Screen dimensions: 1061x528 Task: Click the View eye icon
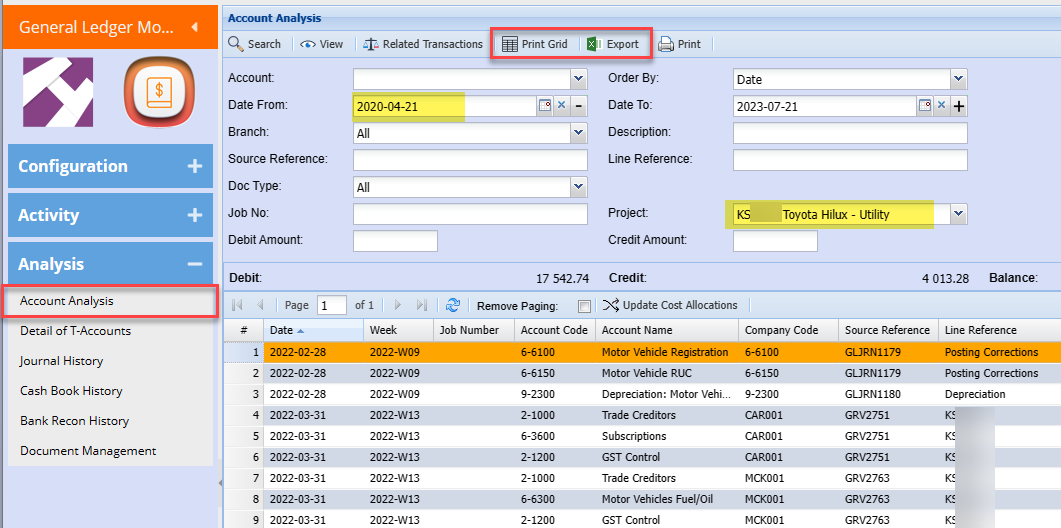(321, 44)
